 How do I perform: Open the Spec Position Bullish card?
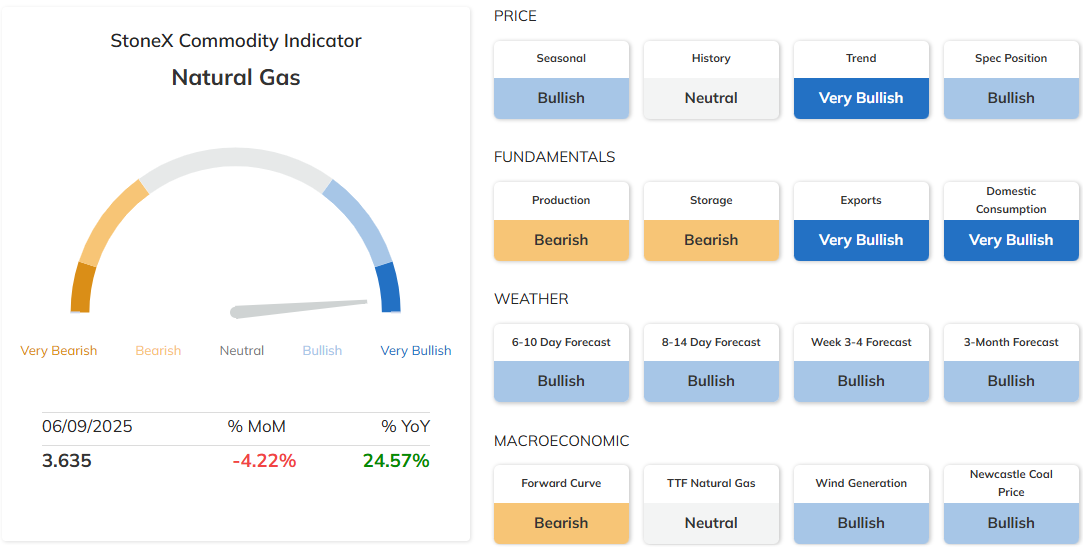click(x=1010, y=79)
